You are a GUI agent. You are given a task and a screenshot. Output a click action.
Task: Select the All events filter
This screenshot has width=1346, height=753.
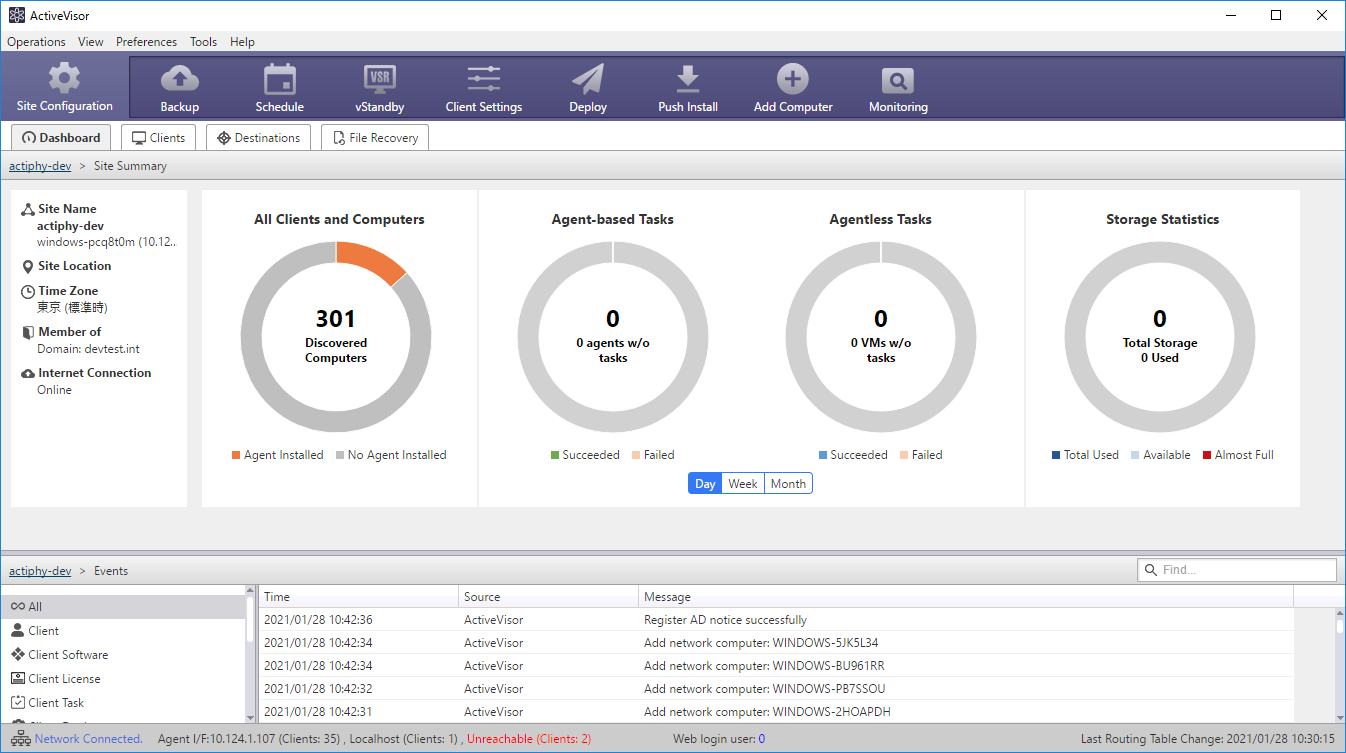pos(123,607)
